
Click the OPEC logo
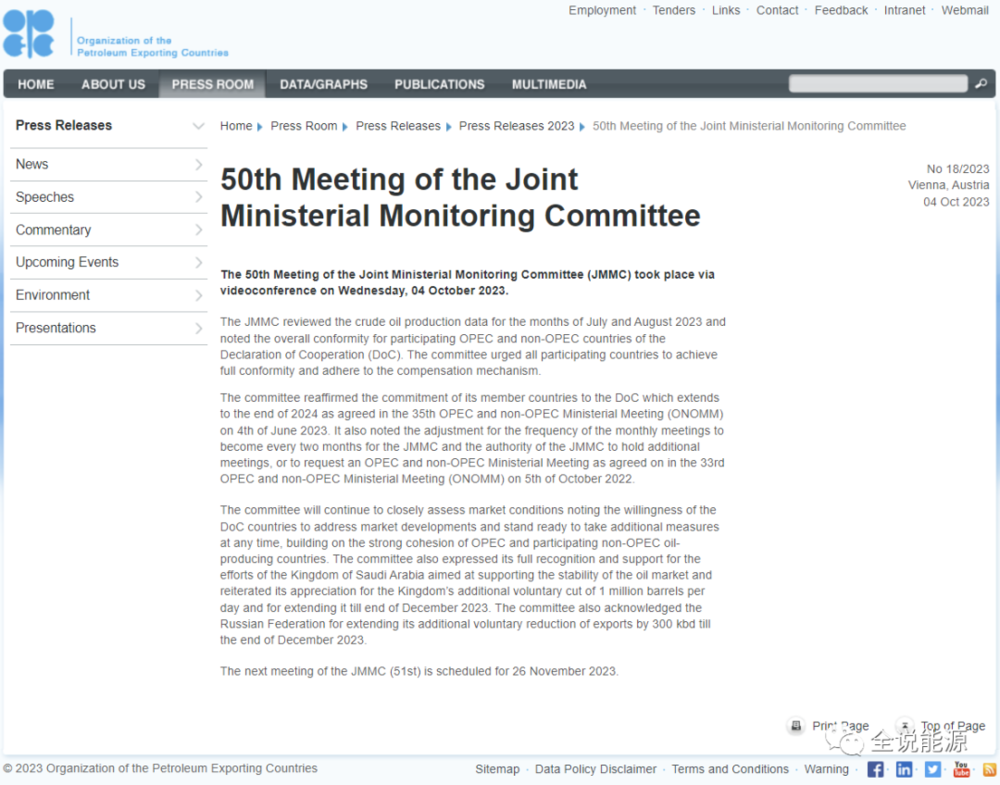[28, 35]
